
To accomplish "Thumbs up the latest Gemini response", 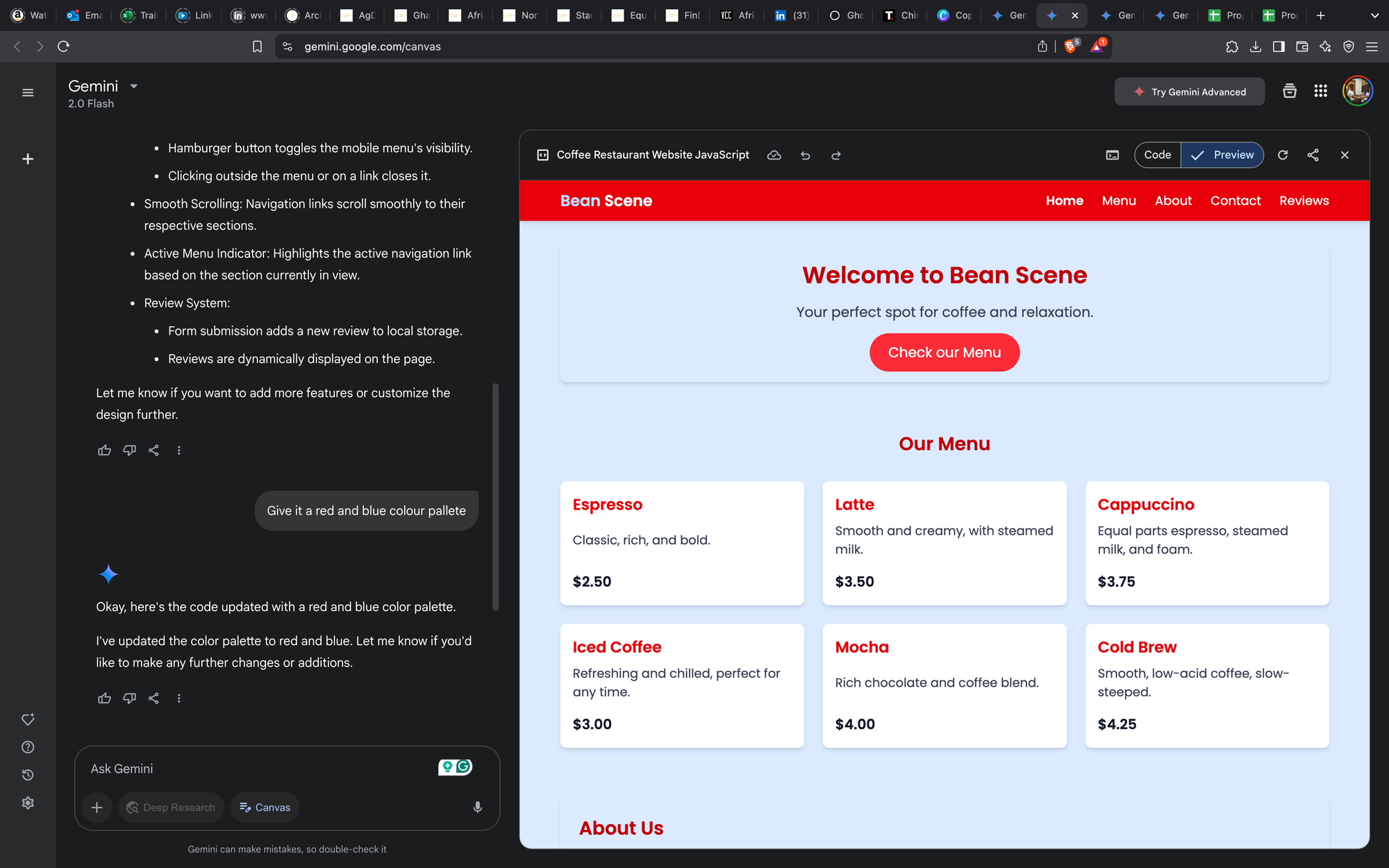I will click(x=104, y=698).
